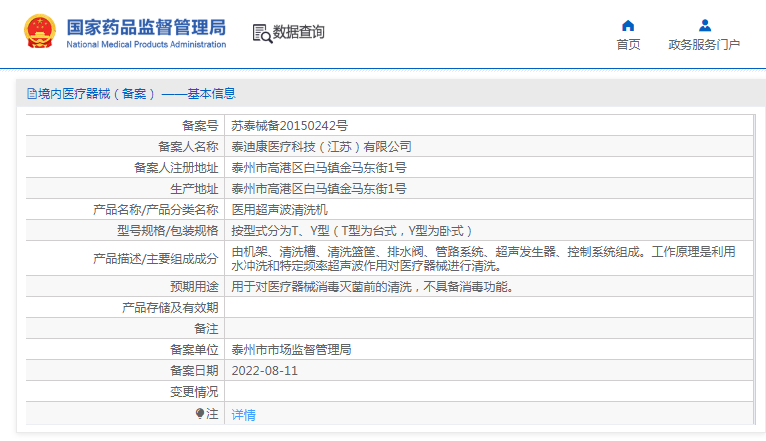The image size is (766, 441).
Task: Open 政务服务门户 portal link
Action: tap(704, 44)
